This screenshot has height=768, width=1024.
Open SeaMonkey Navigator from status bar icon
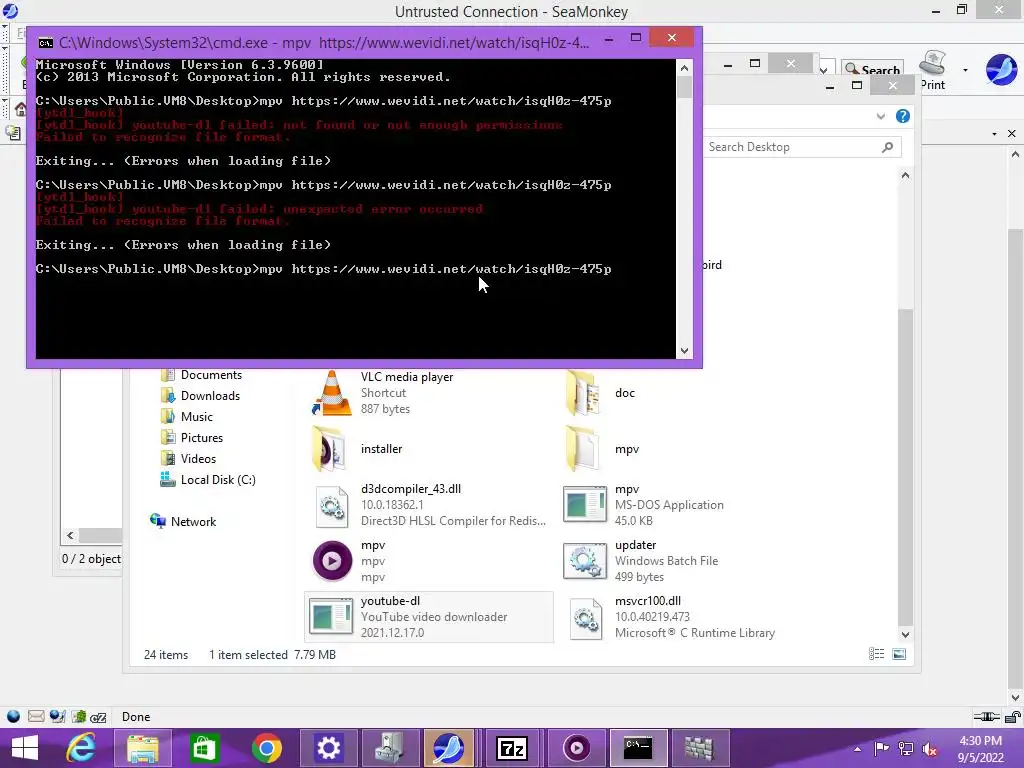pyautogui.click(x=13, y=716)
